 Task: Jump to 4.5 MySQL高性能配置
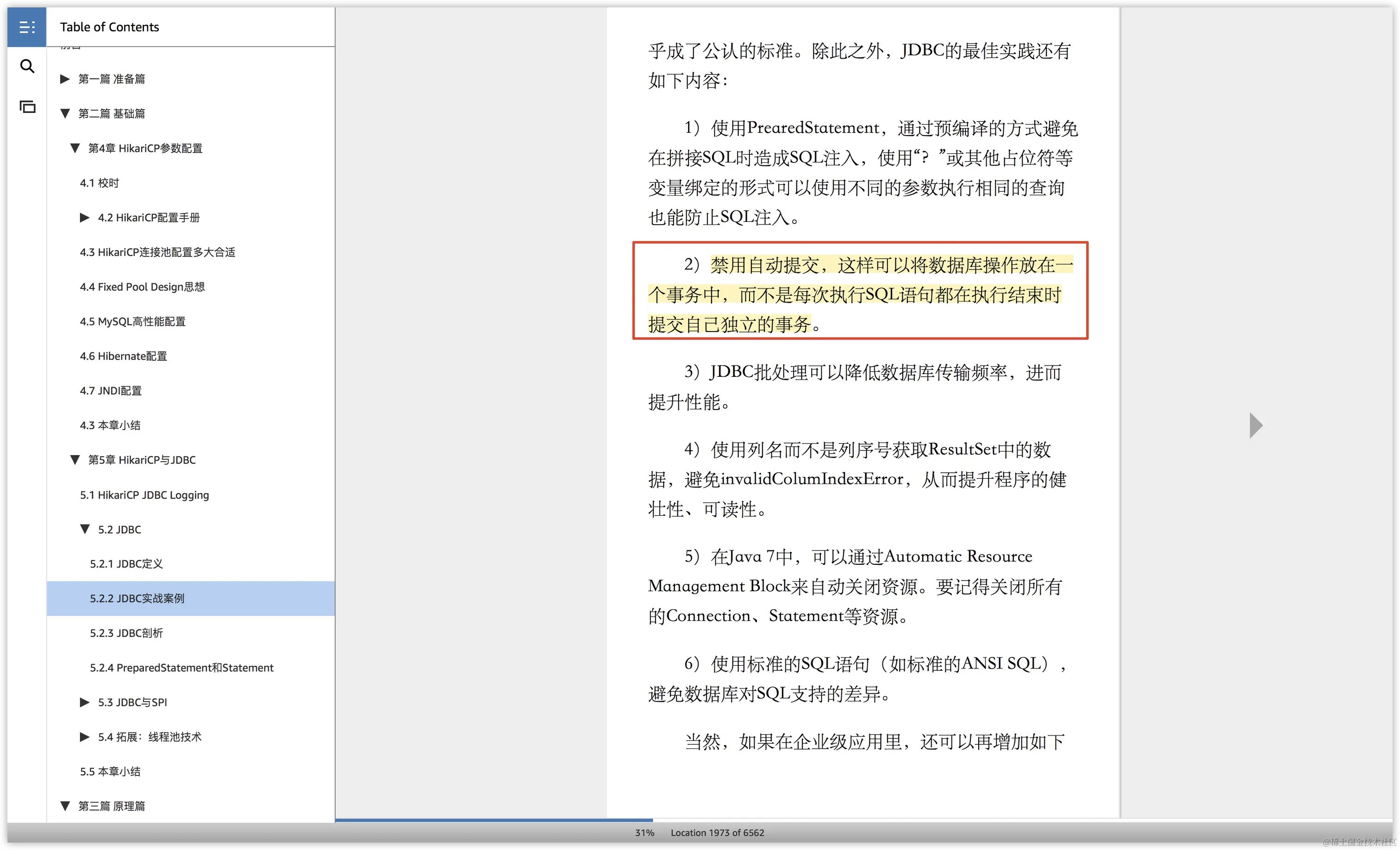(132, 322)
